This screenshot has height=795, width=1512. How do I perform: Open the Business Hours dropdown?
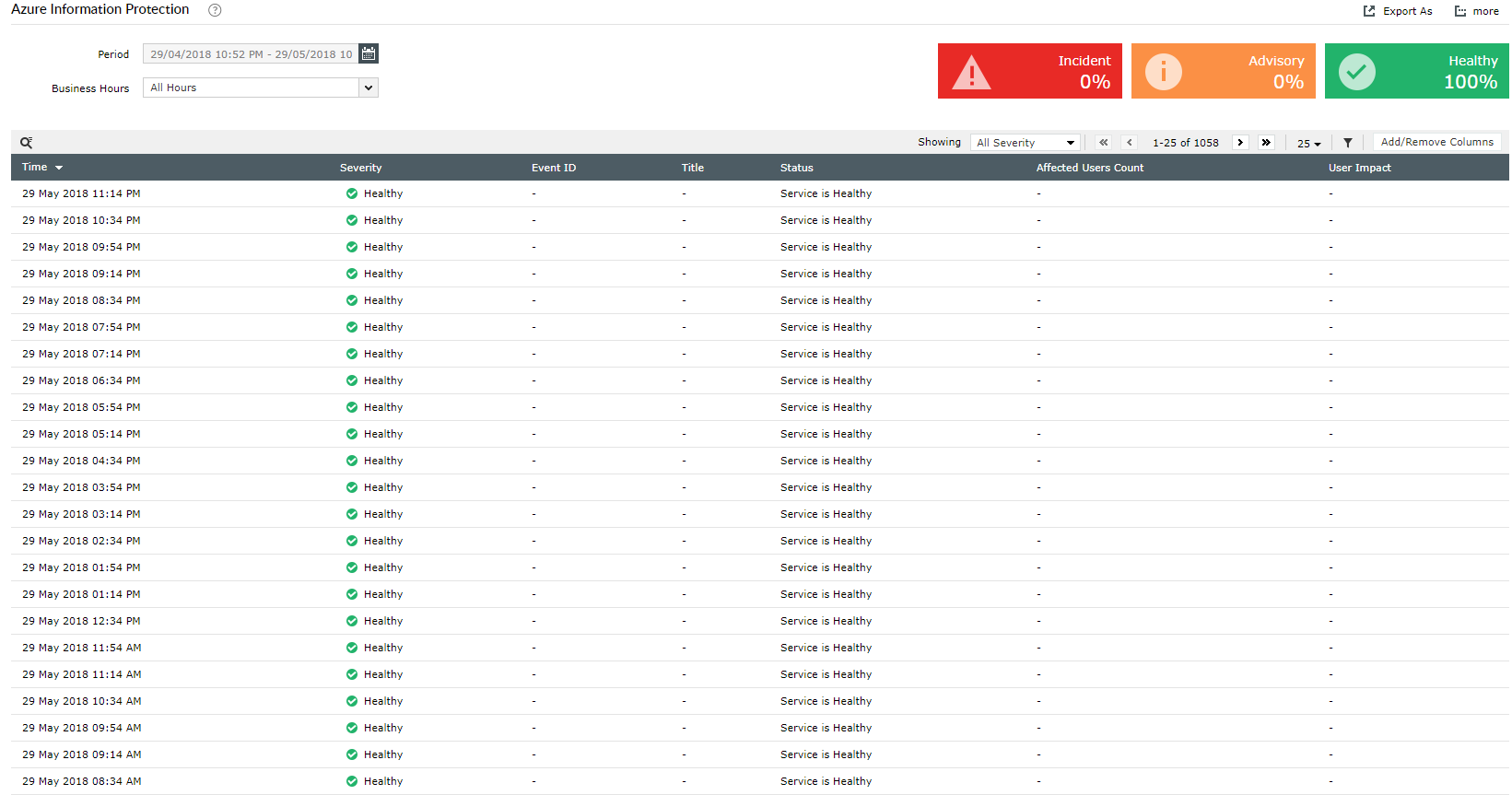pyautogui.click(x=261, y=88)
